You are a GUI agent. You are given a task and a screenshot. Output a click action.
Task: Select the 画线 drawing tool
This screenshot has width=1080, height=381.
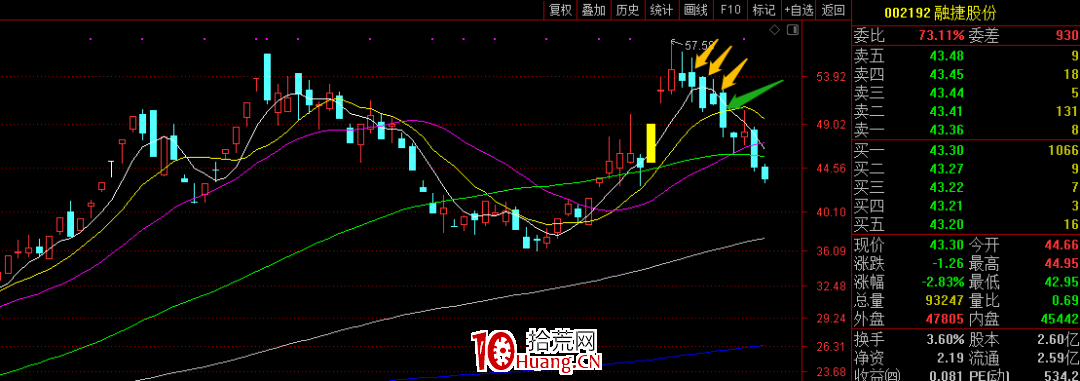[x=696, y=10]
